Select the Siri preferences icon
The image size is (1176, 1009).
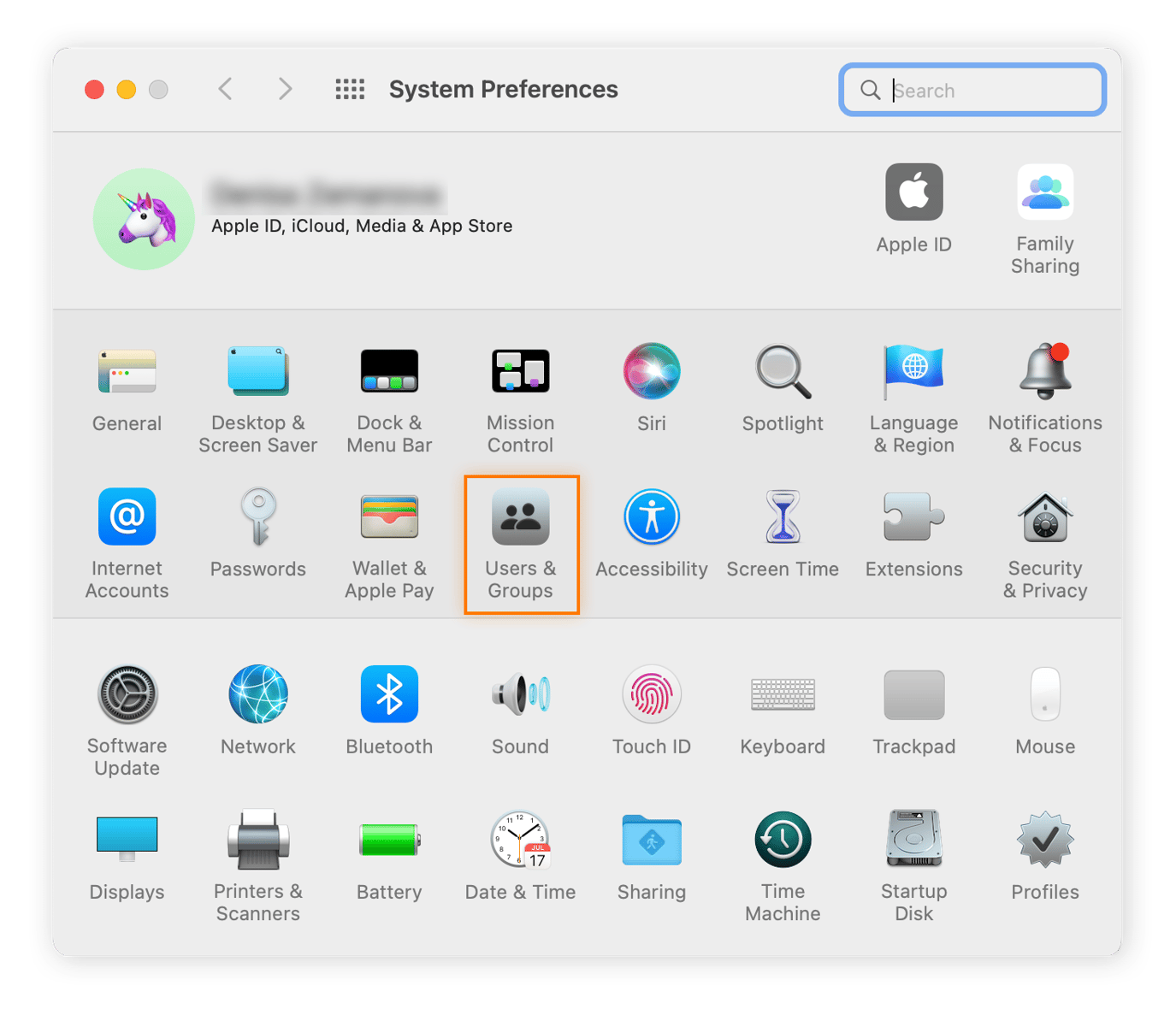651,372
